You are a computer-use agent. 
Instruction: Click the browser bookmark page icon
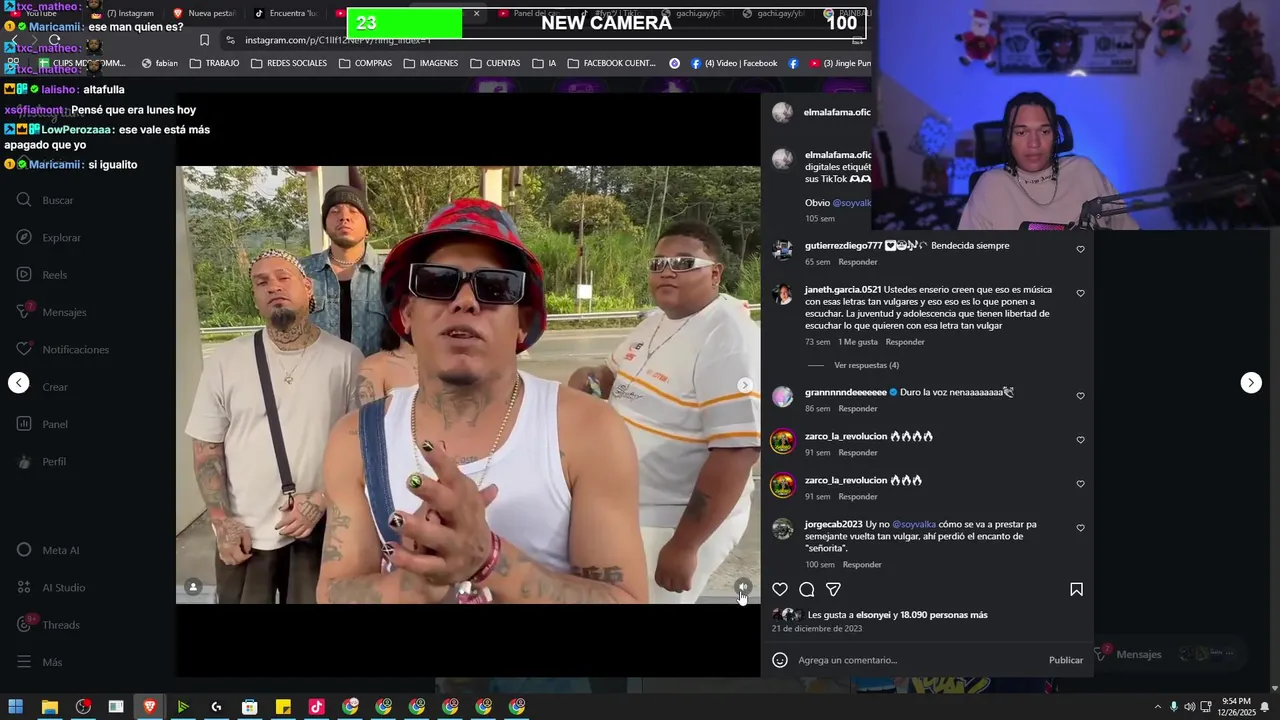204,40
